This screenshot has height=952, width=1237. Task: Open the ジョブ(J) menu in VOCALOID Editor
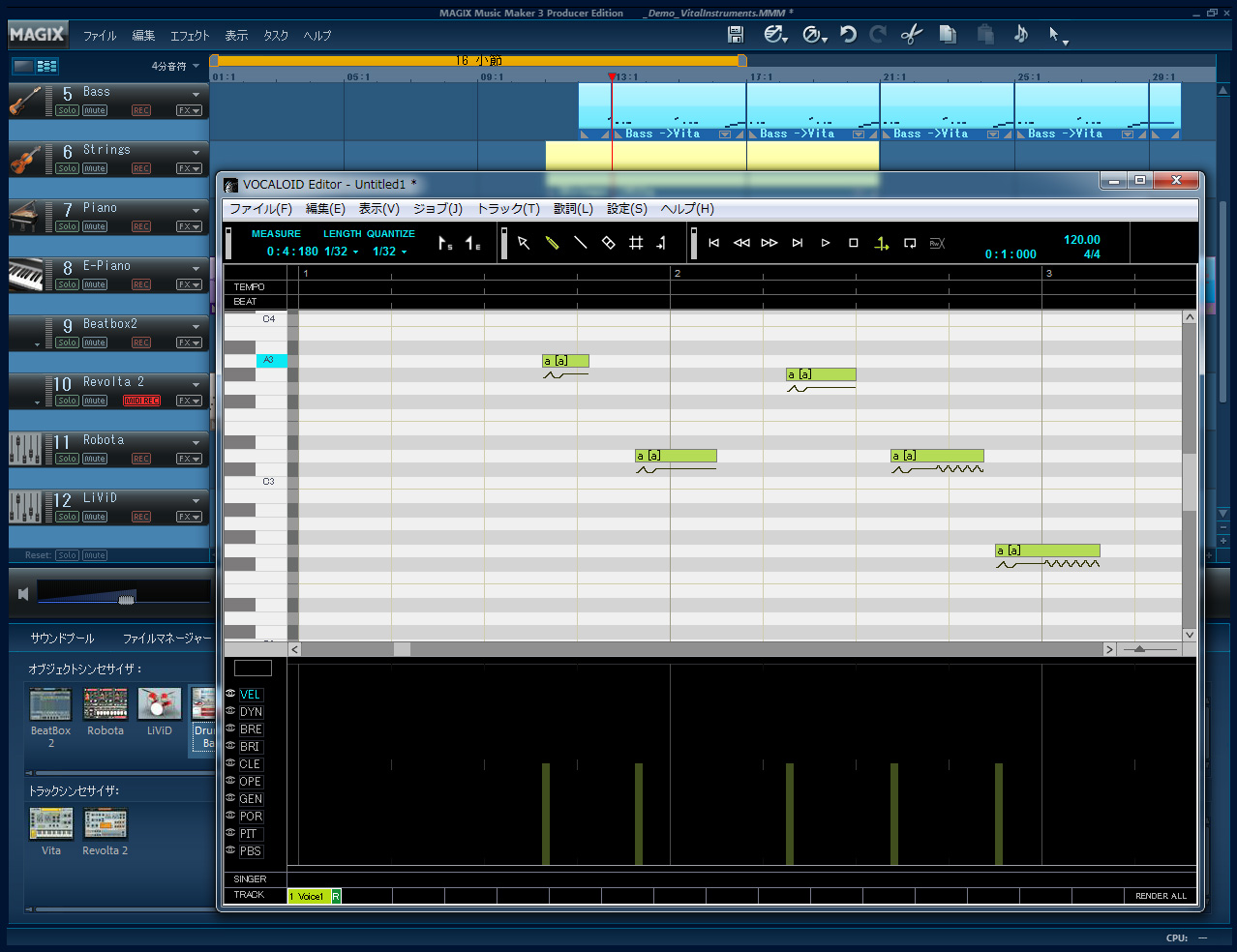[437, 209]
